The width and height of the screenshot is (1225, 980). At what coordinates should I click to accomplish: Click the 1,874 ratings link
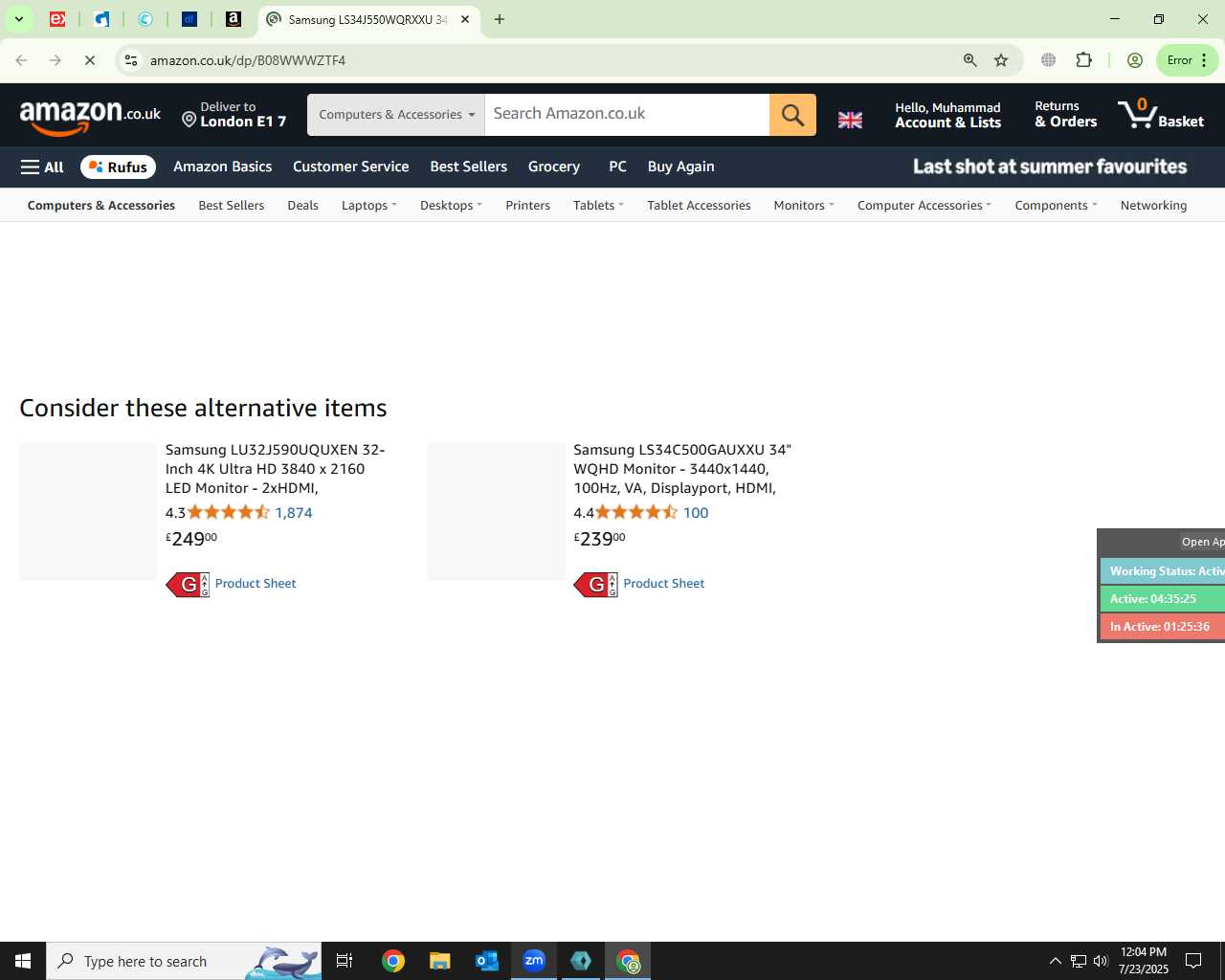click(x=294, y=513)
